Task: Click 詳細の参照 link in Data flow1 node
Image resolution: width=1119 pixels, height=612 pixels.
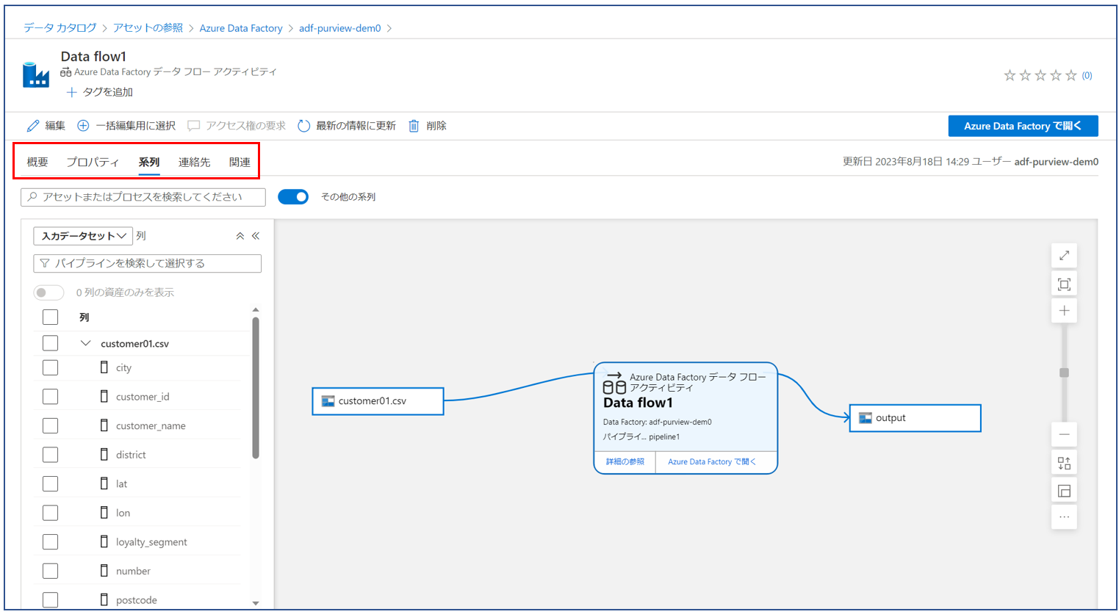Action: 625,462
